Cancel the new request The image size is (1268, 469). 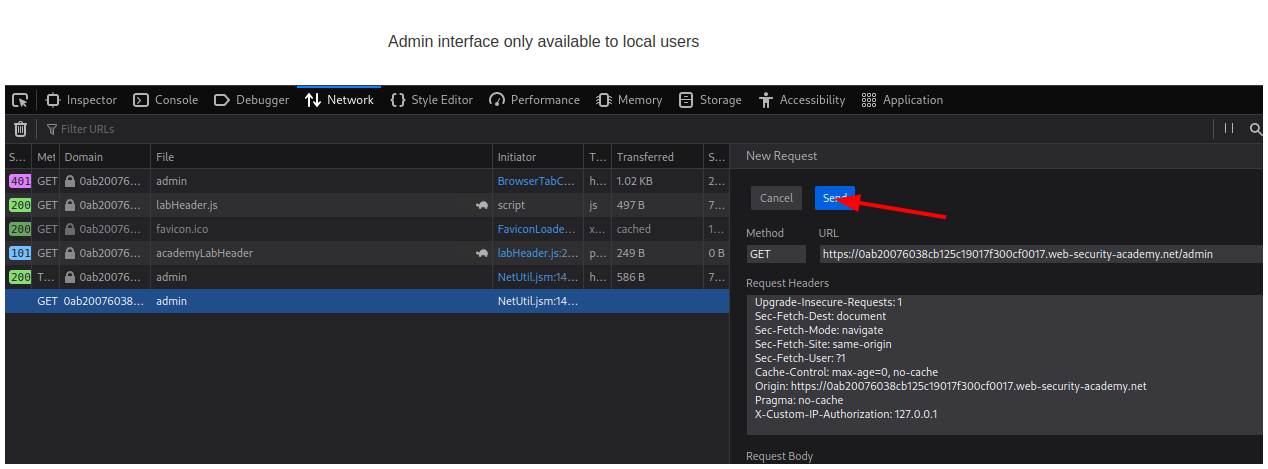tap(776, 198)
